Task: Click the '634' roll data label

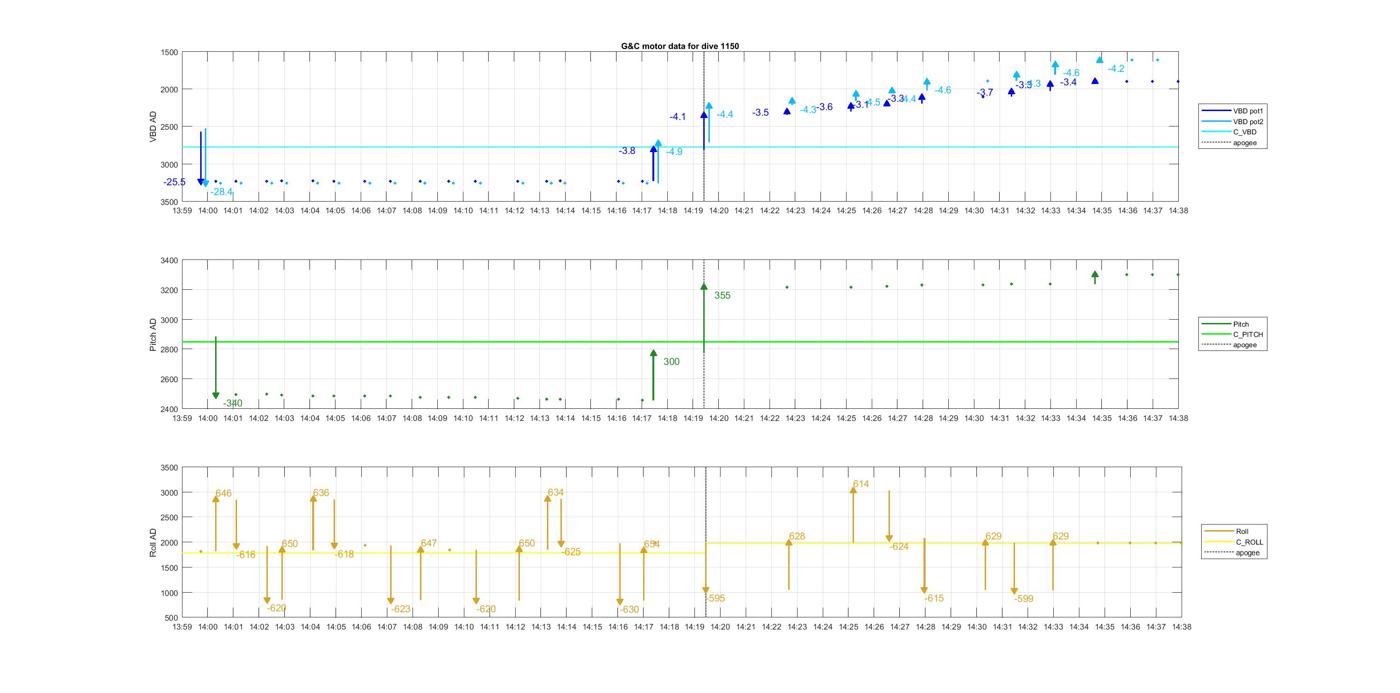Action: [x=556, y=493]
